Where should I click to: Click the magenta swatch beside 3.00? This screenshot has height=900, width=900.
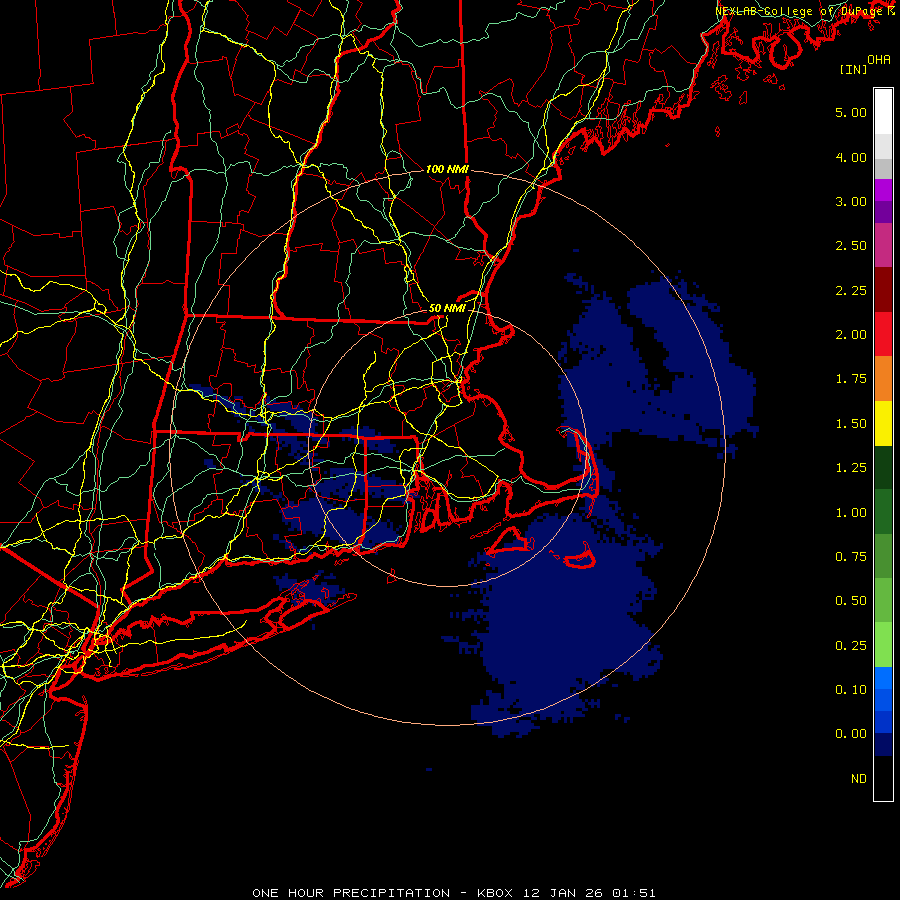point(883,190)
